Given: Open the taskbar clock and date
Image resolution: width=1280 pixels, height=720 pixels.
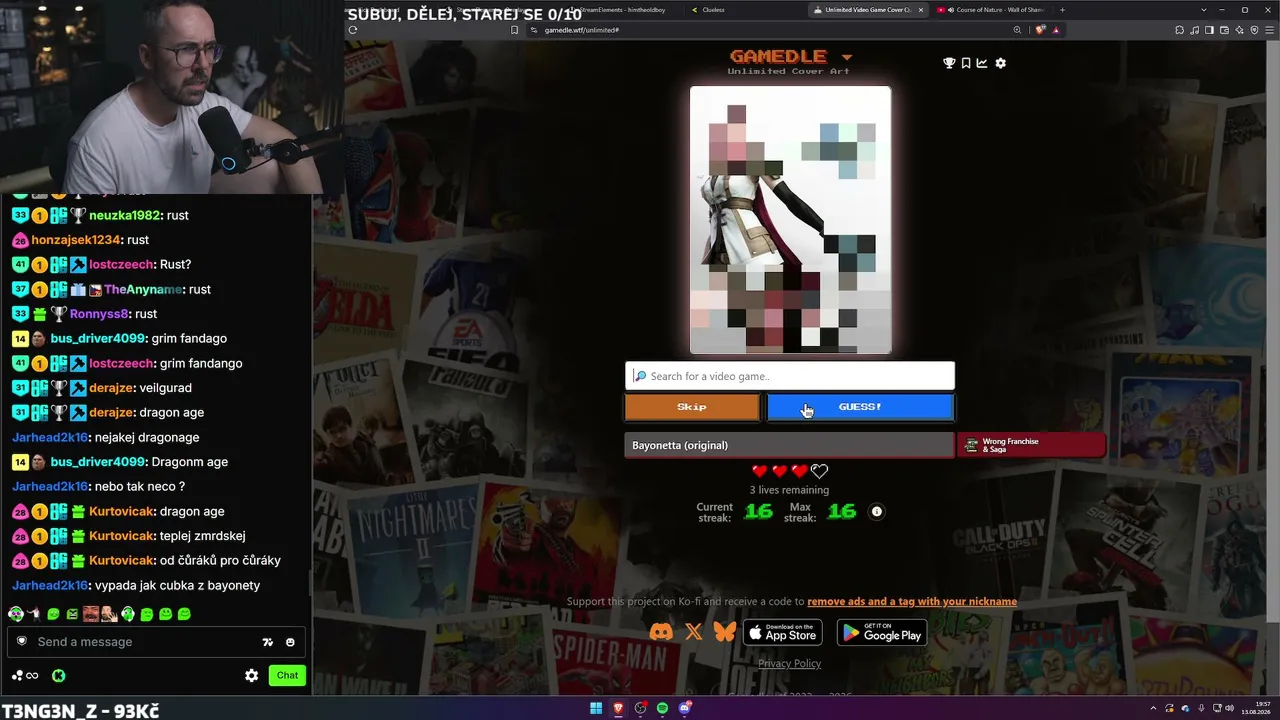Looking at the screenshot, I should pyautogui.click(x=1258, y=709).
